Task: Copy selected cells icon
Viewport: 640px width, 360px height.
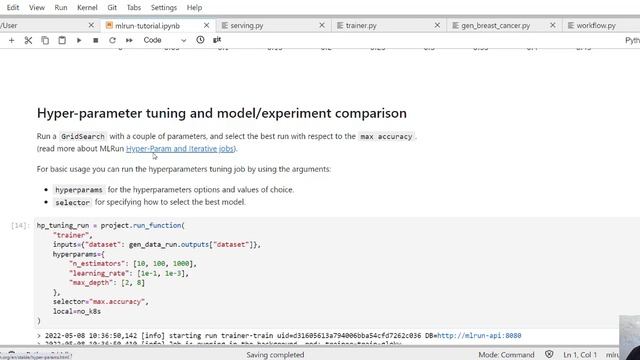Action: point(45,40)
